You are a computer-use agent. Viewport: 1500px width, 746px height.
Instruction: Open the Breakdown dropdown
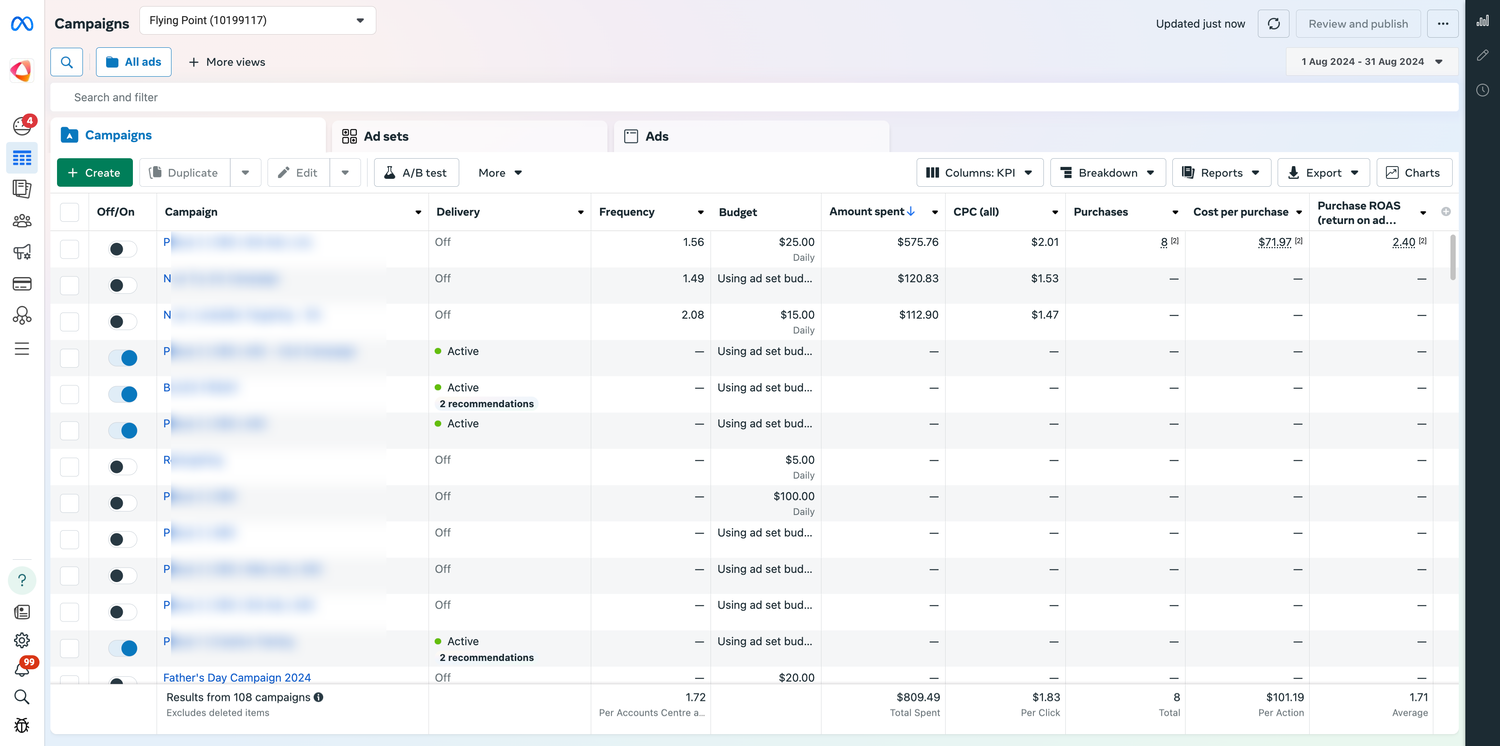coord(1108,173)
